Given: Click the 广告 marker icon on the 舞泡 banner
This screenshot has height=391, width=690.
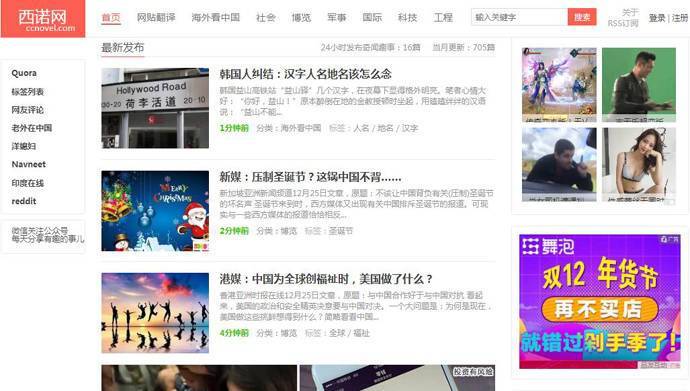Looking at the screenshot, I should (669, 239).
